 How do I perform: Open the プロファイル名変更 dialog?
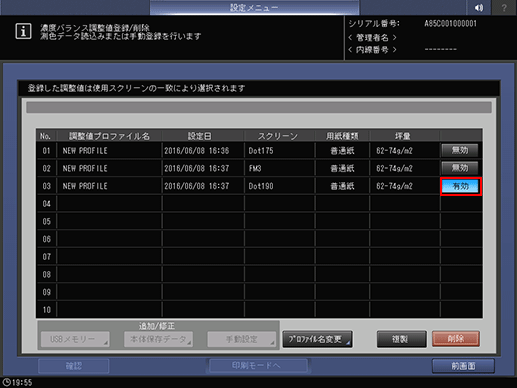[317, 339]
